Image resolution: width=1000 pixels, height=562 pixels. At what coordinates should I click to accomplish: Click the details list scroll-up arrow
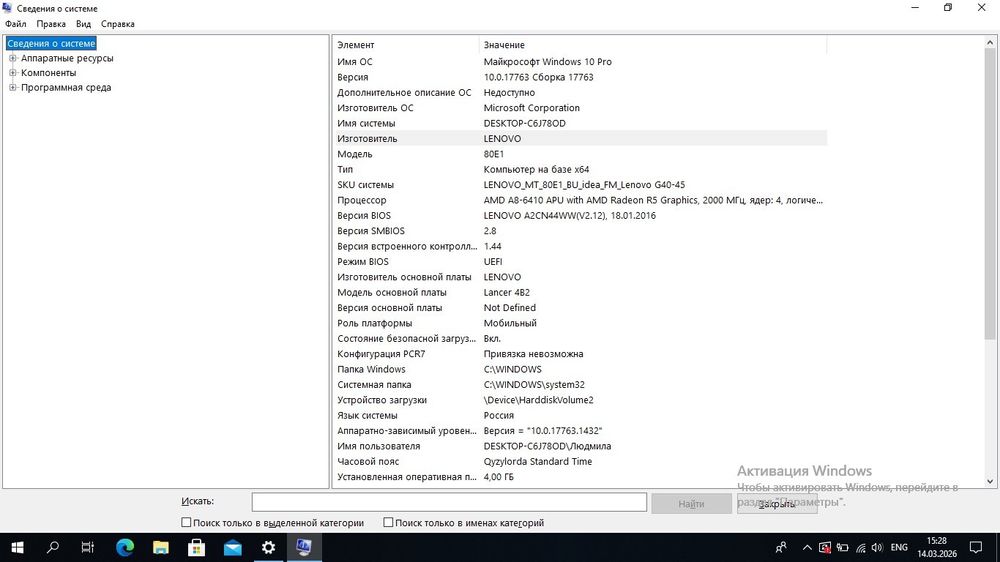pos(990,43)
